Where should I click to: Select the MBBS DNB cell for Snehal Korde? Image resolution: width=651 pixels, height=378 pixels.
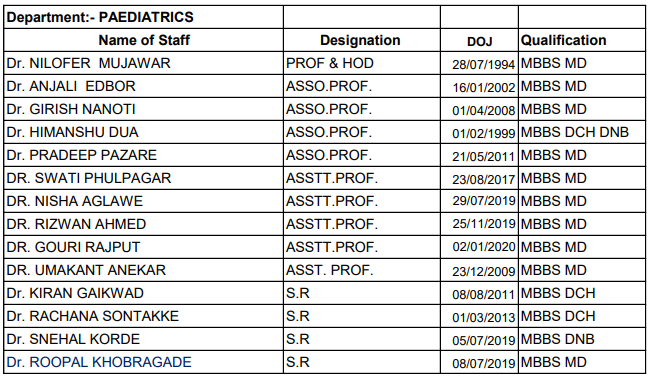(x=582, y=339)
